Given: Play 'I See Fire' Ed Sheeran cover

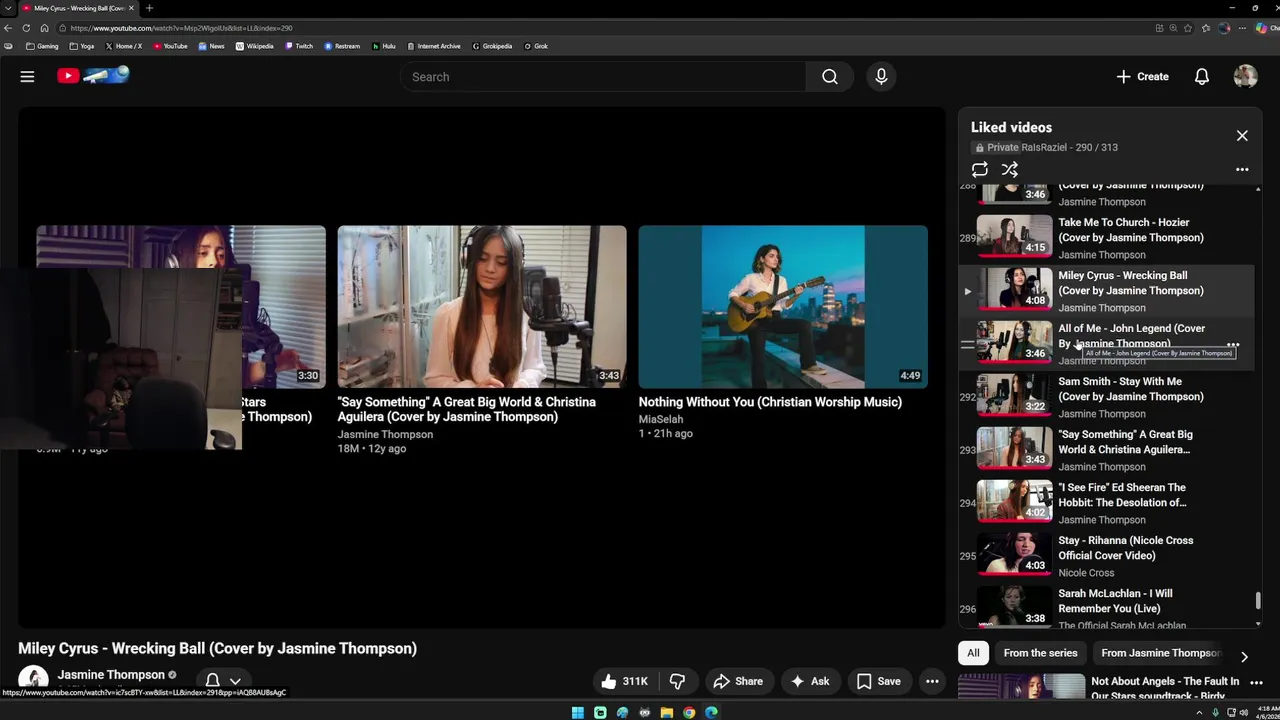Looking at the screenshot, I should [1106, 503].
